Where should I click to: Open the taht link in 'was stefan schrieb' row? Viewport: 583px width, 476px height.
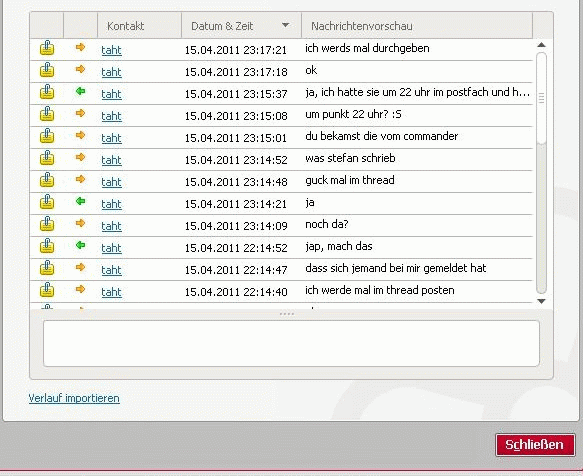(111, 160)
